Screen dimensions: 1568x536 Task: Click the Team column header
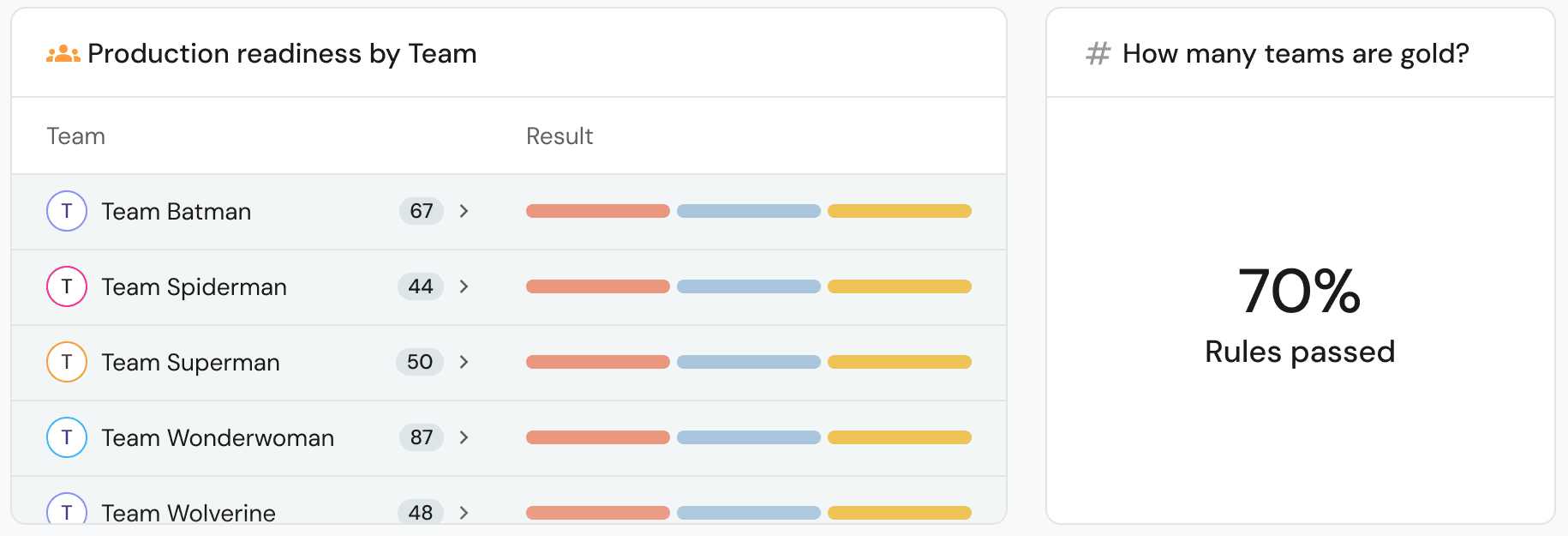pyautogui.click(x=76, y=136)
